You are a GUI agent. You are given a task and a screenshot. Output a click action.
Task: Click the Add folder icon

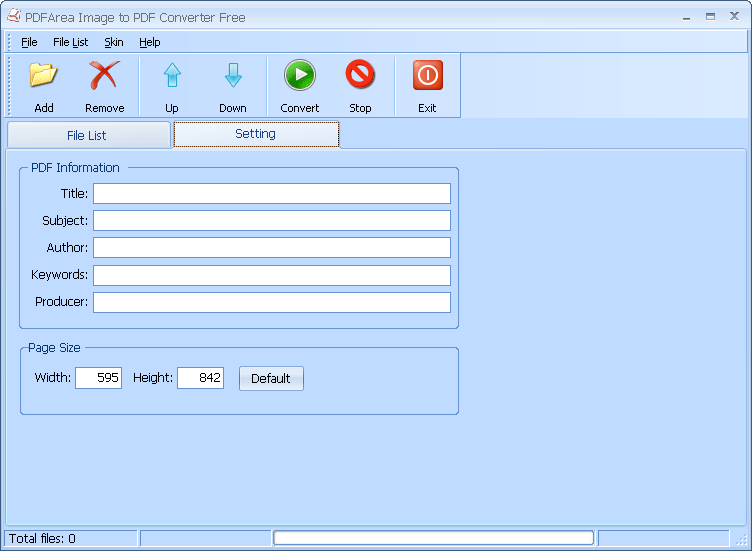coord(43,75)
